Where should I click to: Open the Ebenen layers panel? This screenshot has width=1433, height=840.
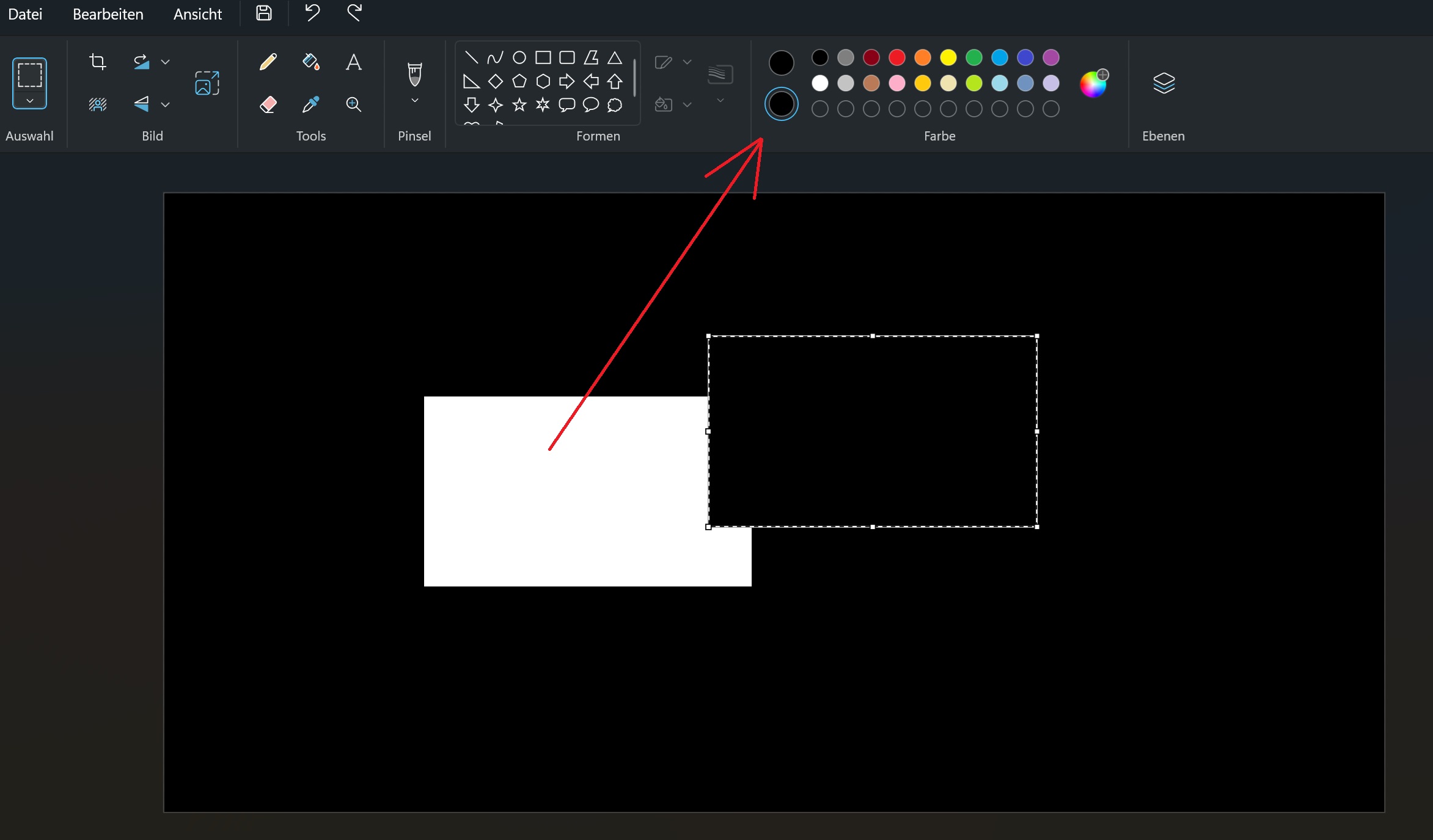(1164, 83)
